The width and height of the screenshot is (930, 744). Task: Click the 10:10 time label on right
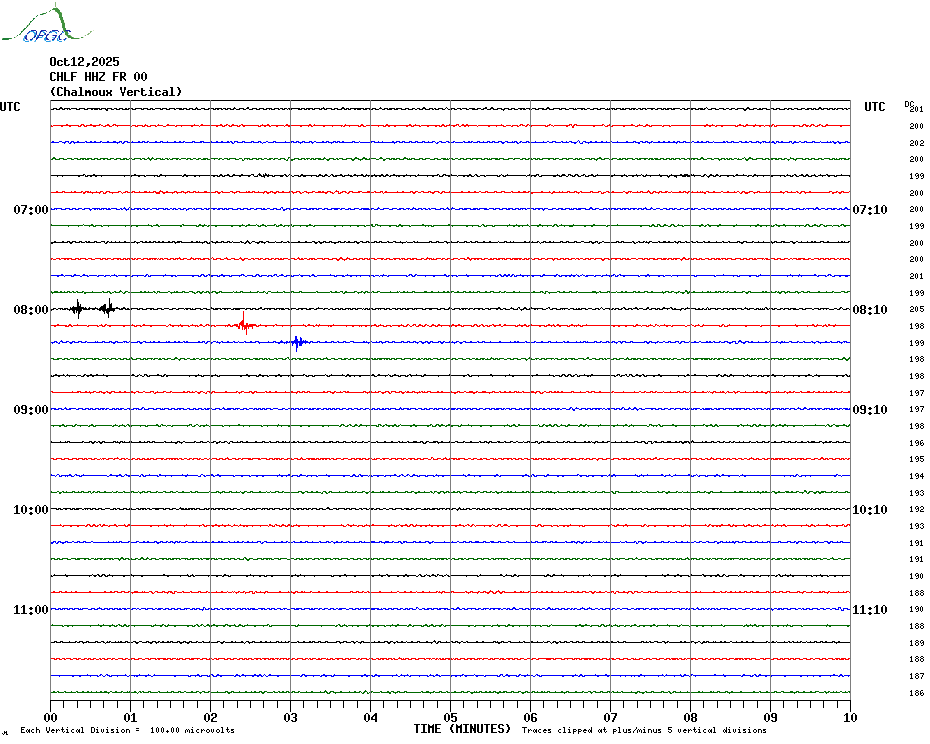coord(868,509)
